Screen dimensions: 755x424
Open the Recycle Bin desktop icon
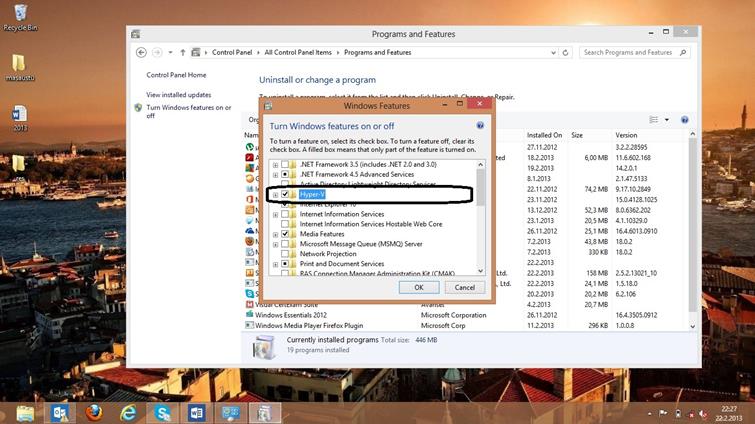[x=20, y=17]
